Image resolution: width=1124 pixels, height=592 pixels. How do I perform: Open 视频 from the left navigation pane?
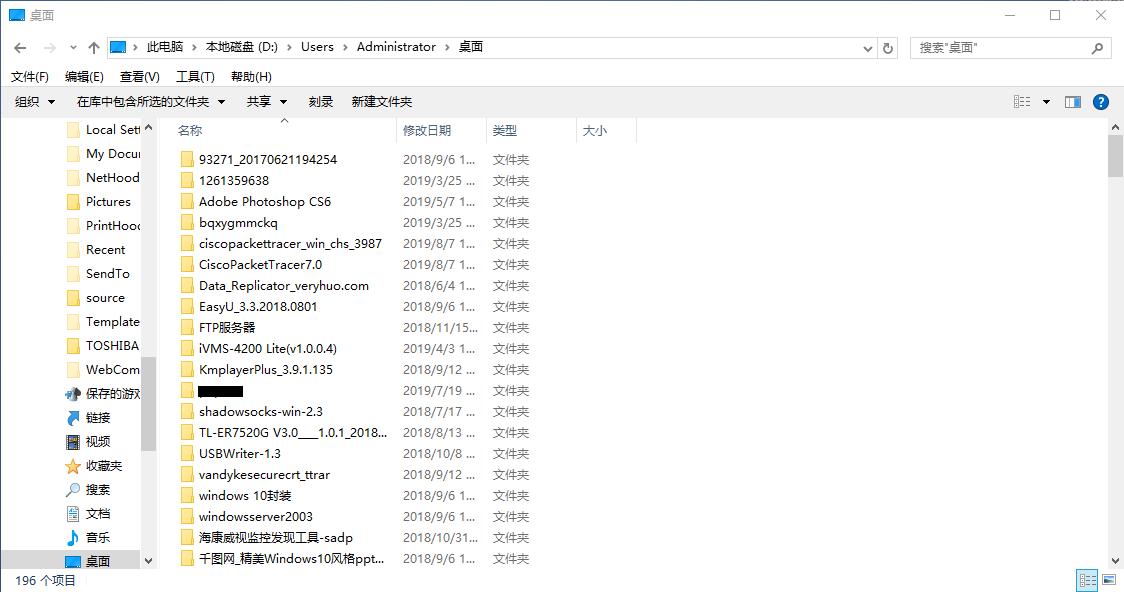[x=97, y=441]
